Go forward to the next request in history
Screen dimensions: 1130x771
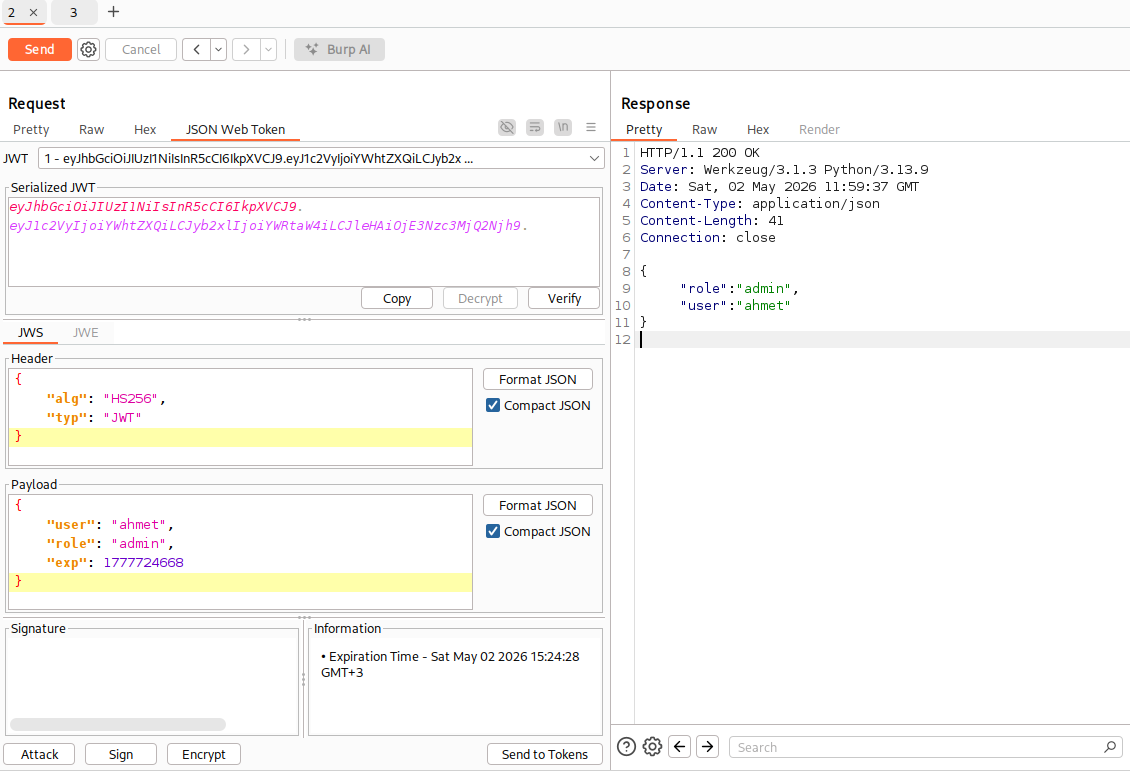(246, 50)
